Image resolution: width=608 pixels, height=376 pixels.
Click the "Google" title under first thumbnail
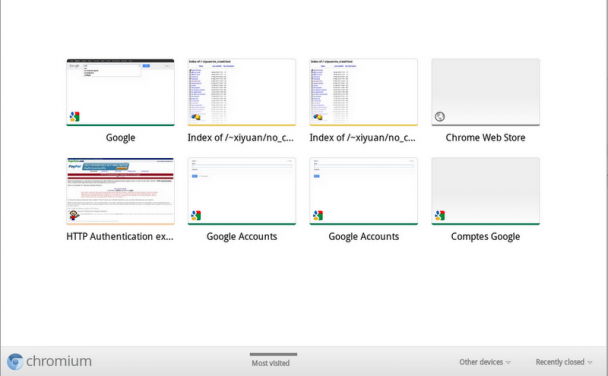coord(121,138)
